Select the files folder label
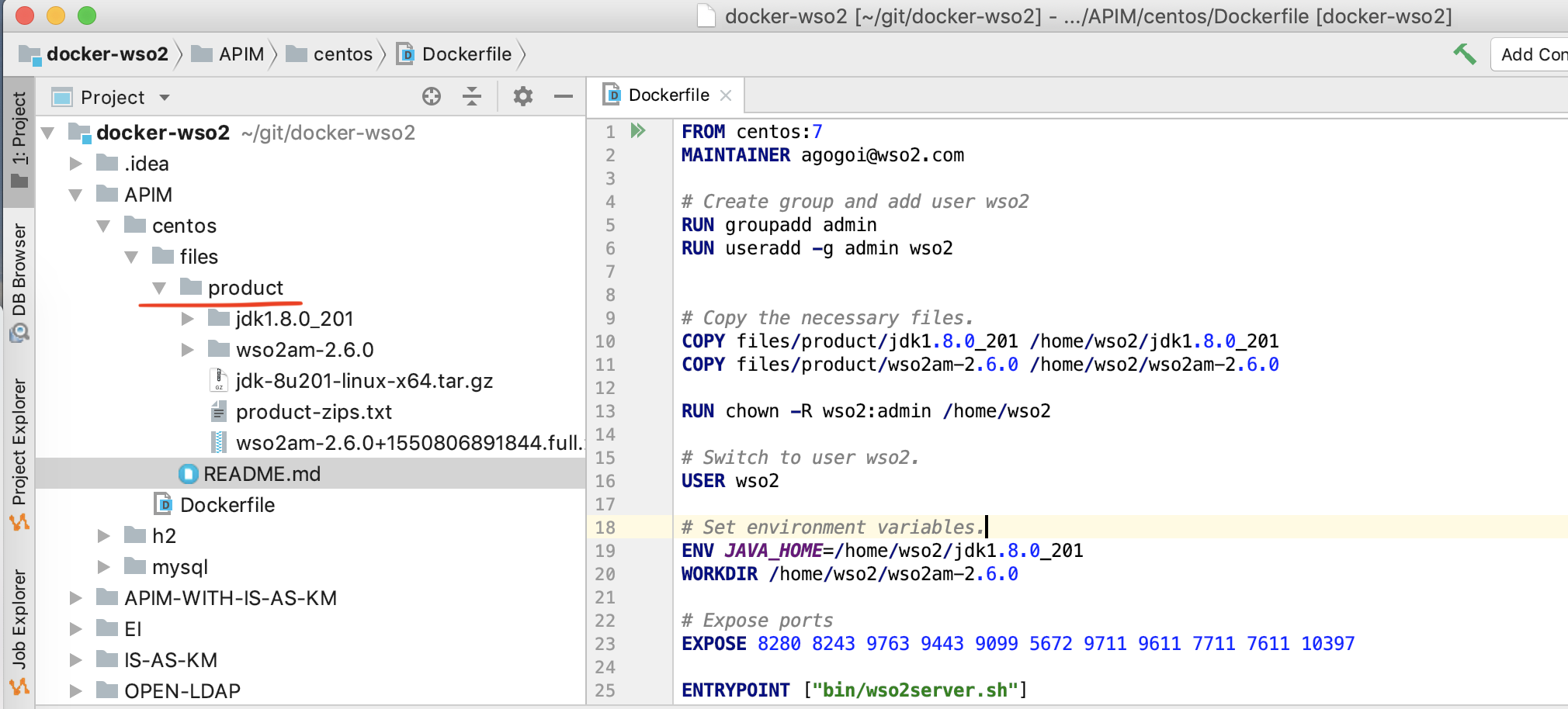 click(x=199, y=257)
